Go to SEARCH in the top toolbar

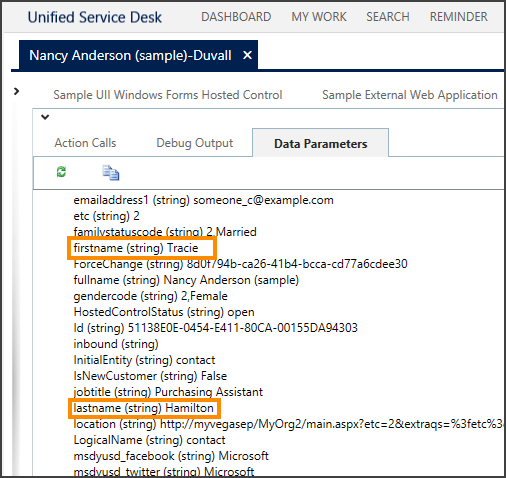pyautogui.click(x=388, y=17)
